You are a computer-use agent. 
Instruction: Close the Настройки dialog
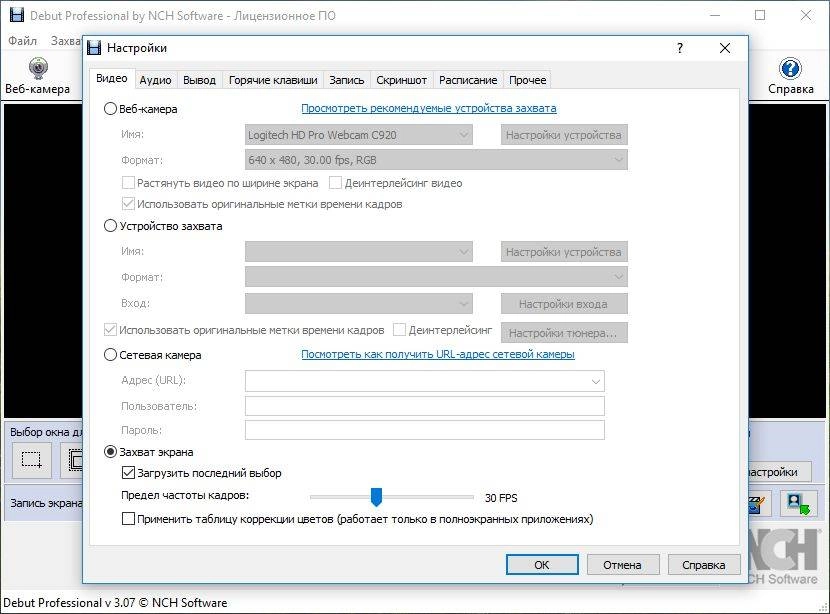pyautogui.click(x=725, y=48)
